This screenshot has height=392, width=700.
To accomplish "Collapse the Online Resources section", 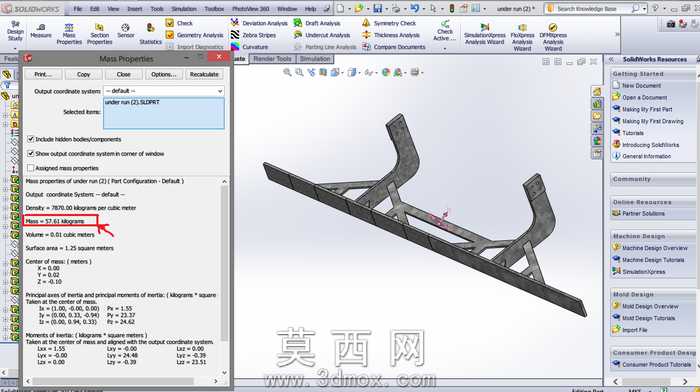I will click(653, 202).
